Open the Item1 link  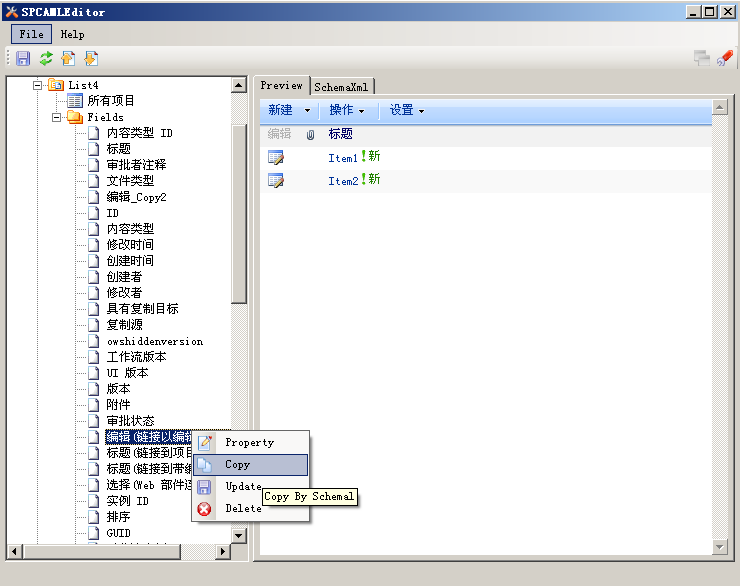point(343,158)
